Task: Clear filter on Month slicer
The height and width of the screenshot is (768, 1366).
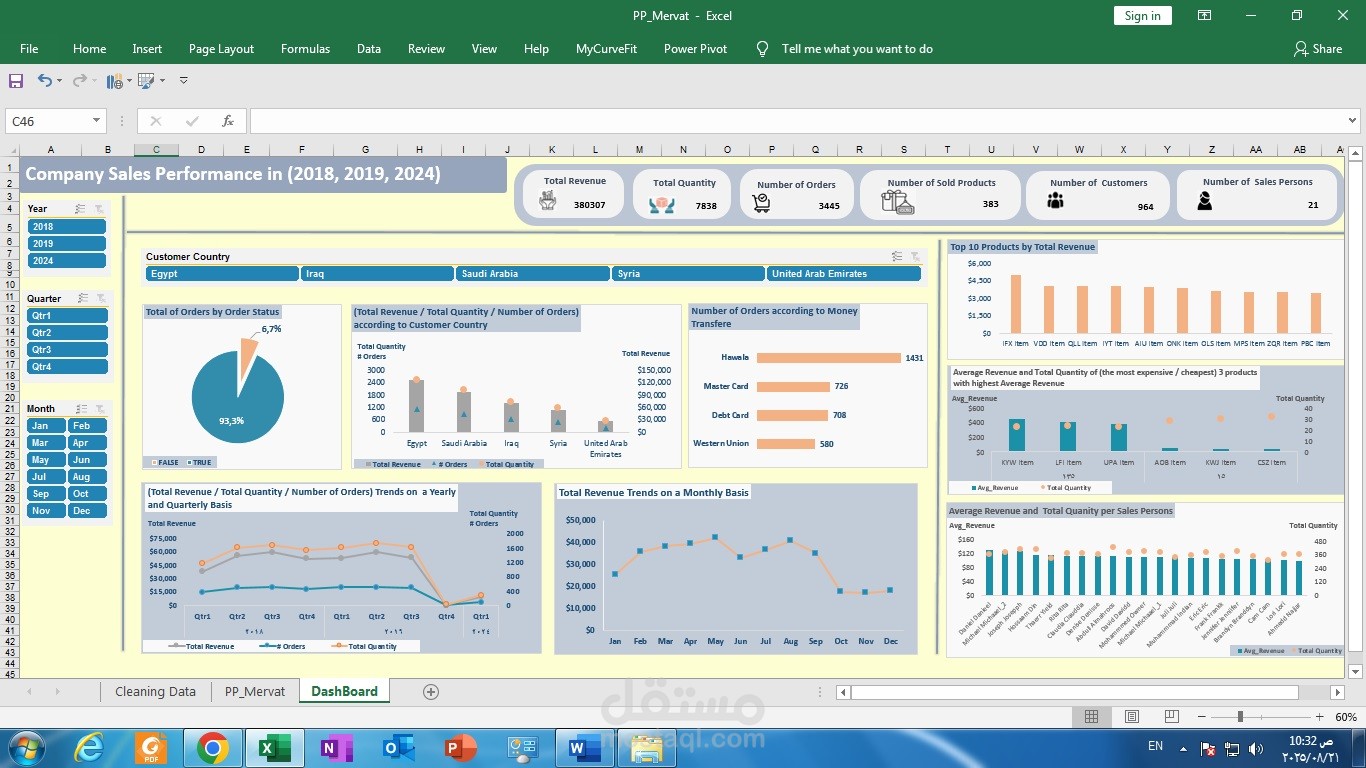Action: 99,408
